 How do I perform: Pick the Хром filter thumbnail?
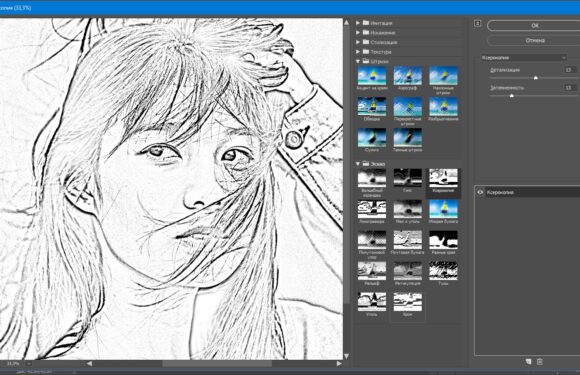coord(407,302)
